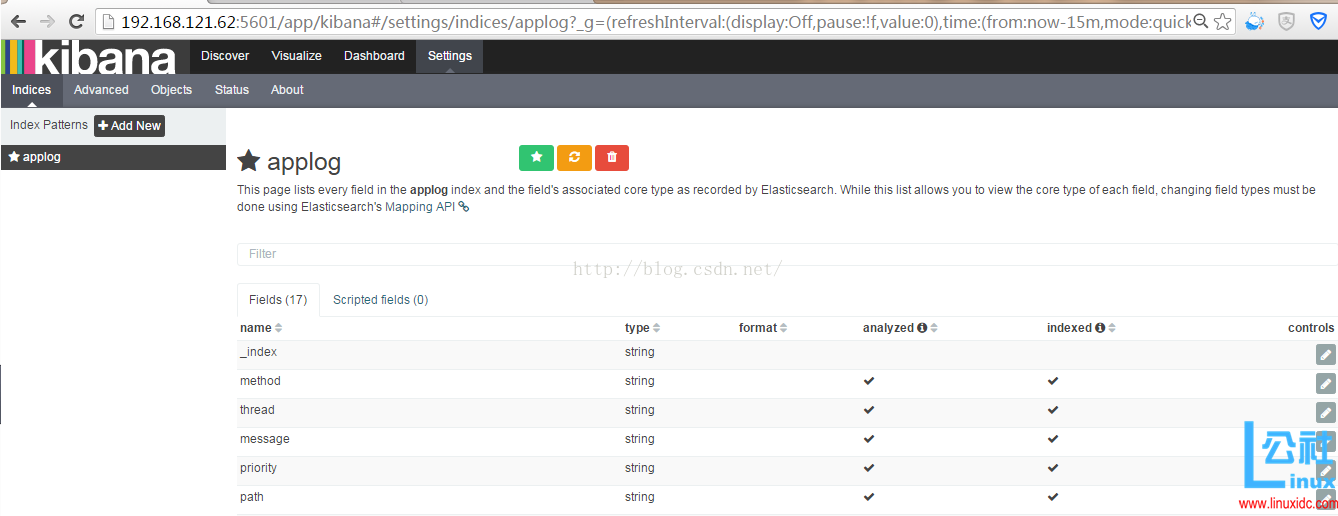Sort the table by name column

(278, 328)
